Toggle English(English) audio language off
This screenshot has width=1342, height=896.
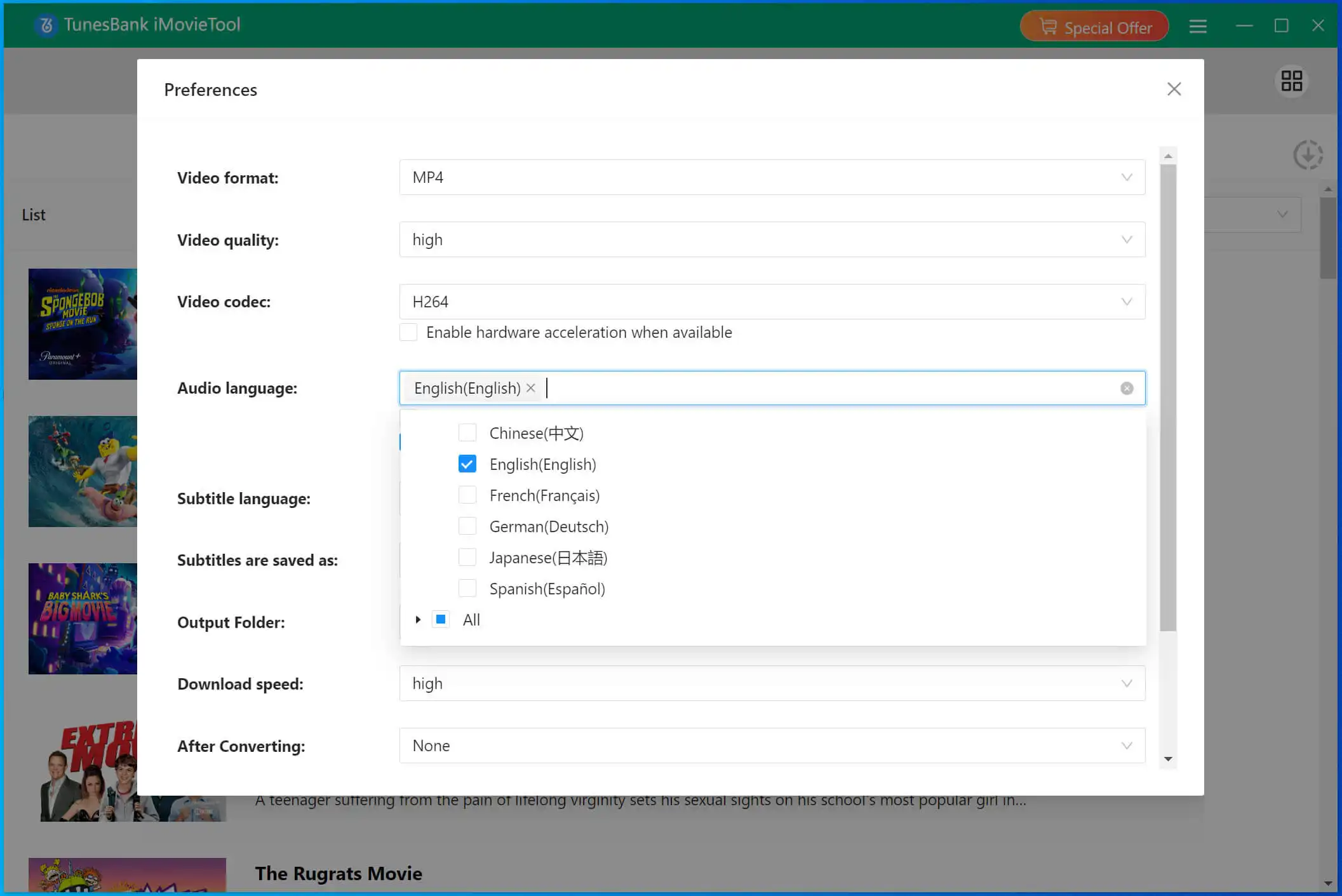[x=467, y=463]
